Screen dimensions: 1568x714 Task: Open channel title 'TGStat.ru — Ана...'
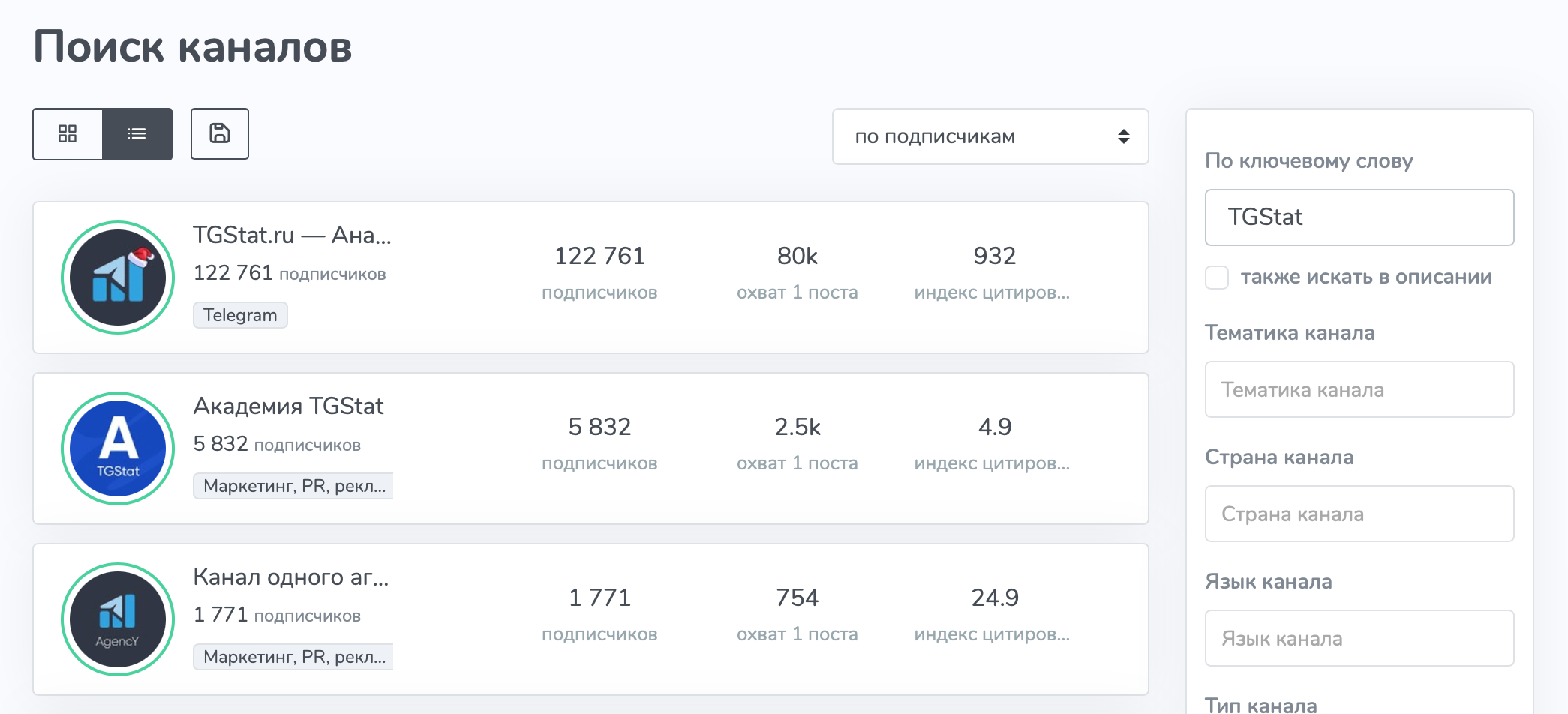(x=293, y=235)
